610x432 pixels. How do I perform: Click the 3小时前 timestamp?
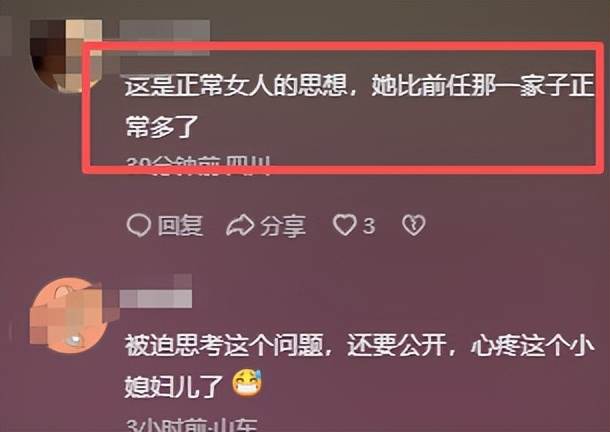[169, 425]
